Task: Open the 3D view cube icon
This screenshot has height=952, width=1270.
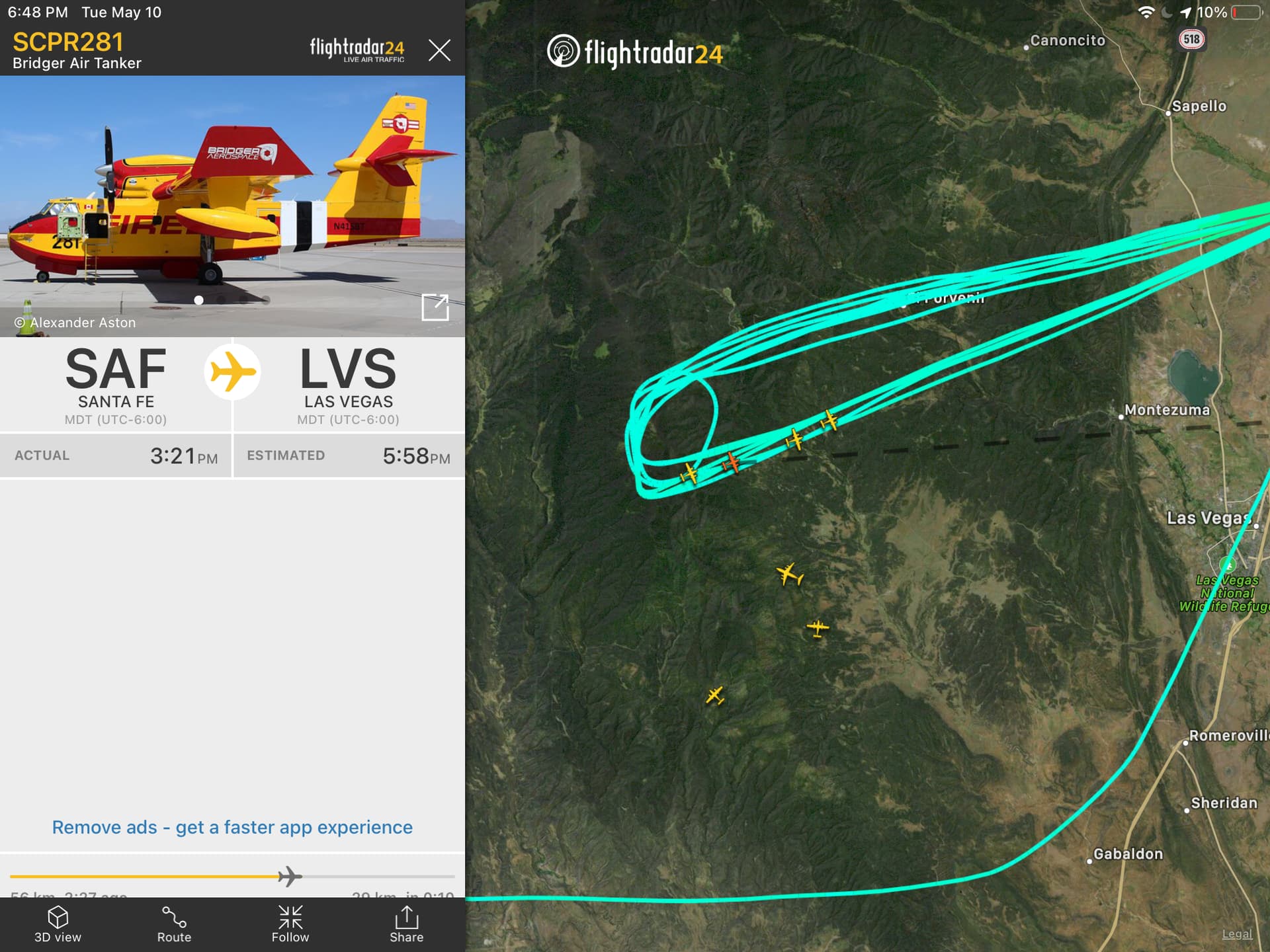Action: click(x=58, y=924)
